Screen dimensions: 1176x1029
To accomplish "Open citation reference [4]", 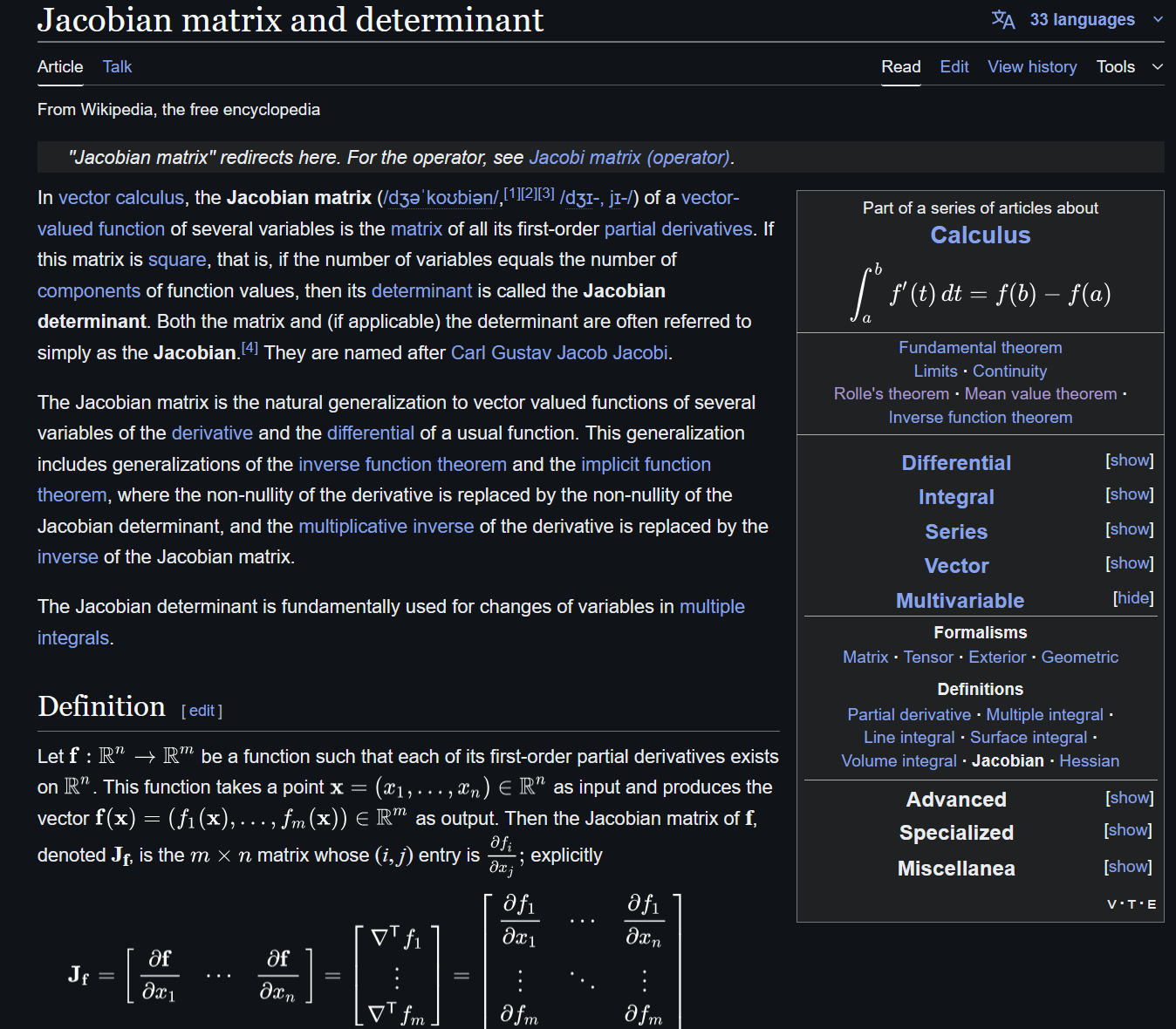I will [x=250, y=347].
